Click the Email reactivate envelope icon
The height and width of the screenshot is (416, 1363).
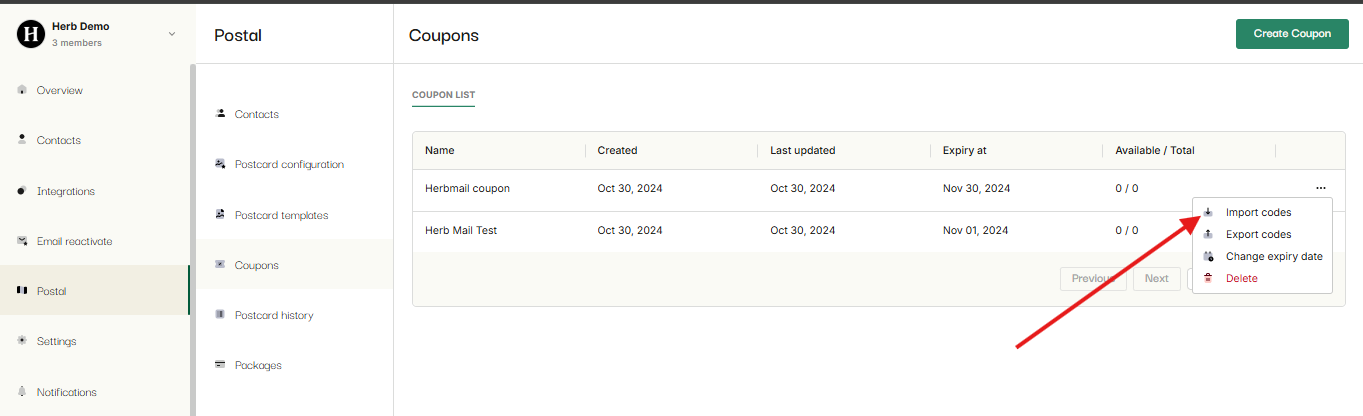click(x=22, y=241)
